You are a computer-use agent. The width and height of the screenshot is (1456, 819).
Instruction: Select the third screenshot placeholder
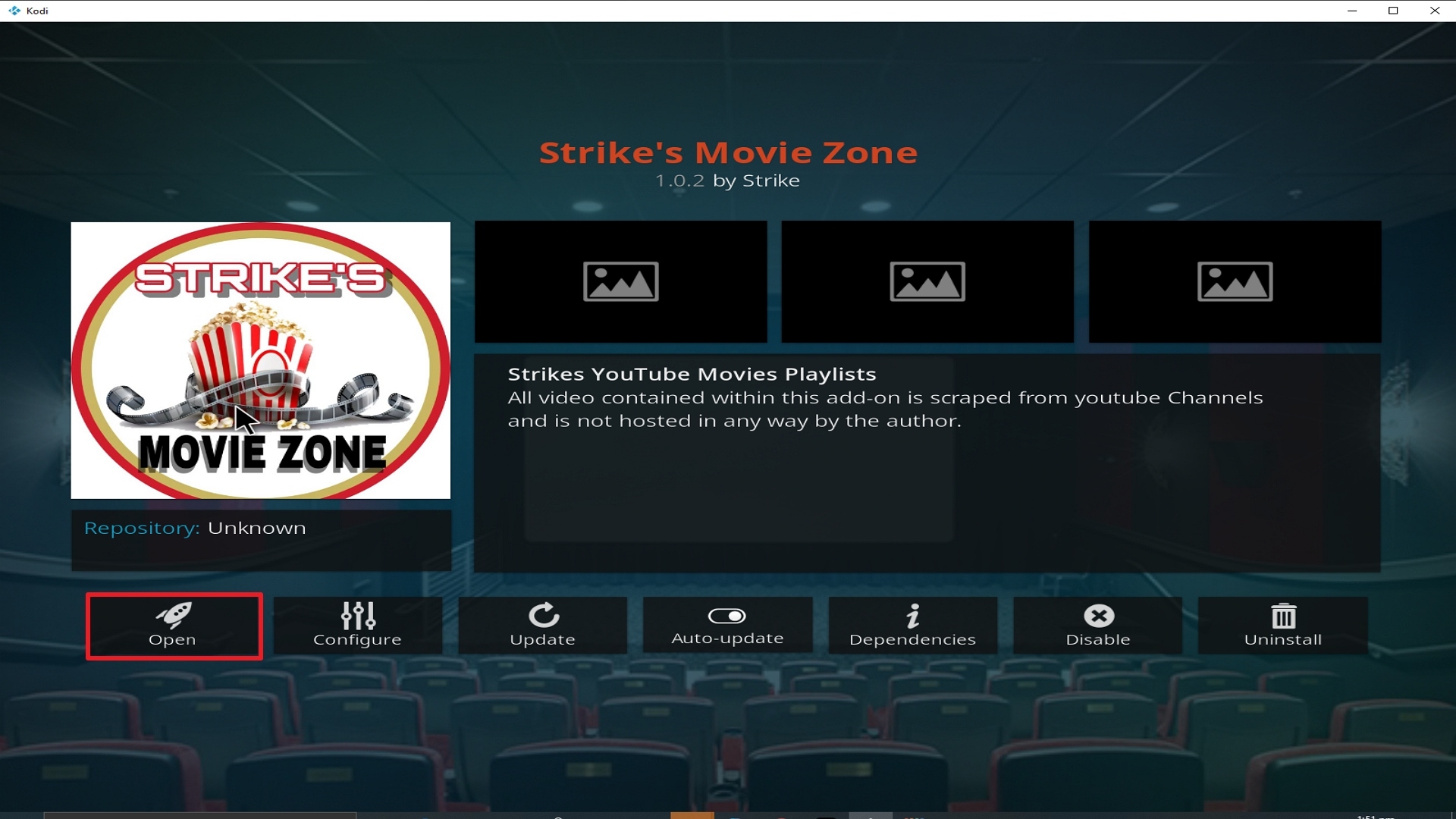(x=1235, y=281)
